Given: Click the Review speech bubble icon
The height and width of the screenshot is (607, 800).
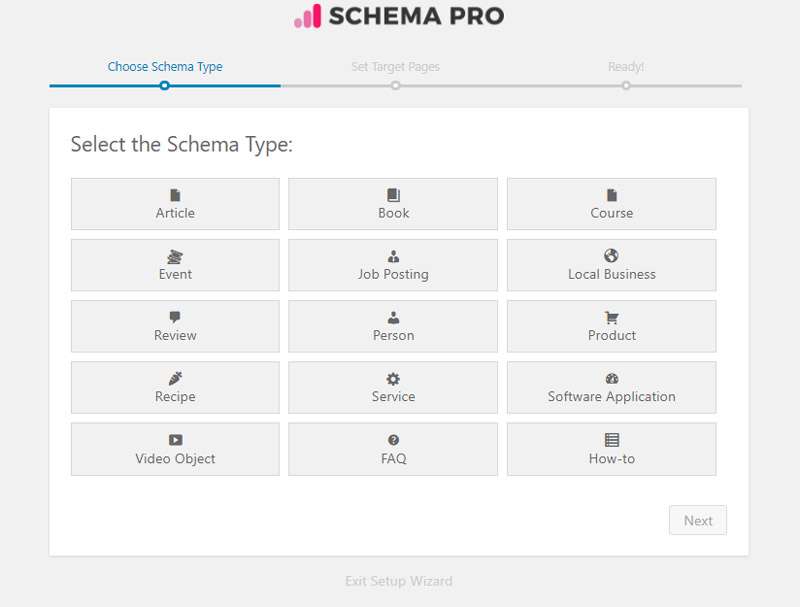Looking at the screenshot, I should pyautogui.click(x=175, y=318).
